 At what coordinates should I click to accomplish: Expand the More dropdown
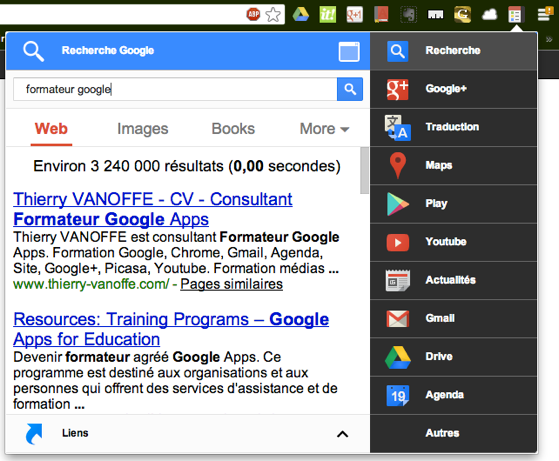coord(324,129)
